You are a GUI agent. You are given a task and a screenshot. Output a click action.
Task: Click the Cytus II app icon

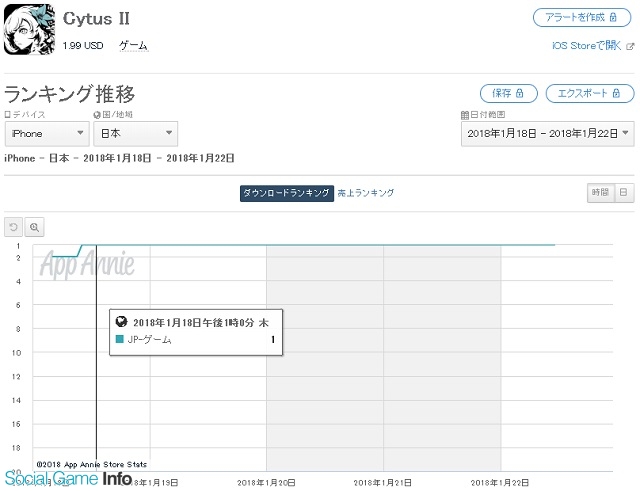[x=29, y=29]
